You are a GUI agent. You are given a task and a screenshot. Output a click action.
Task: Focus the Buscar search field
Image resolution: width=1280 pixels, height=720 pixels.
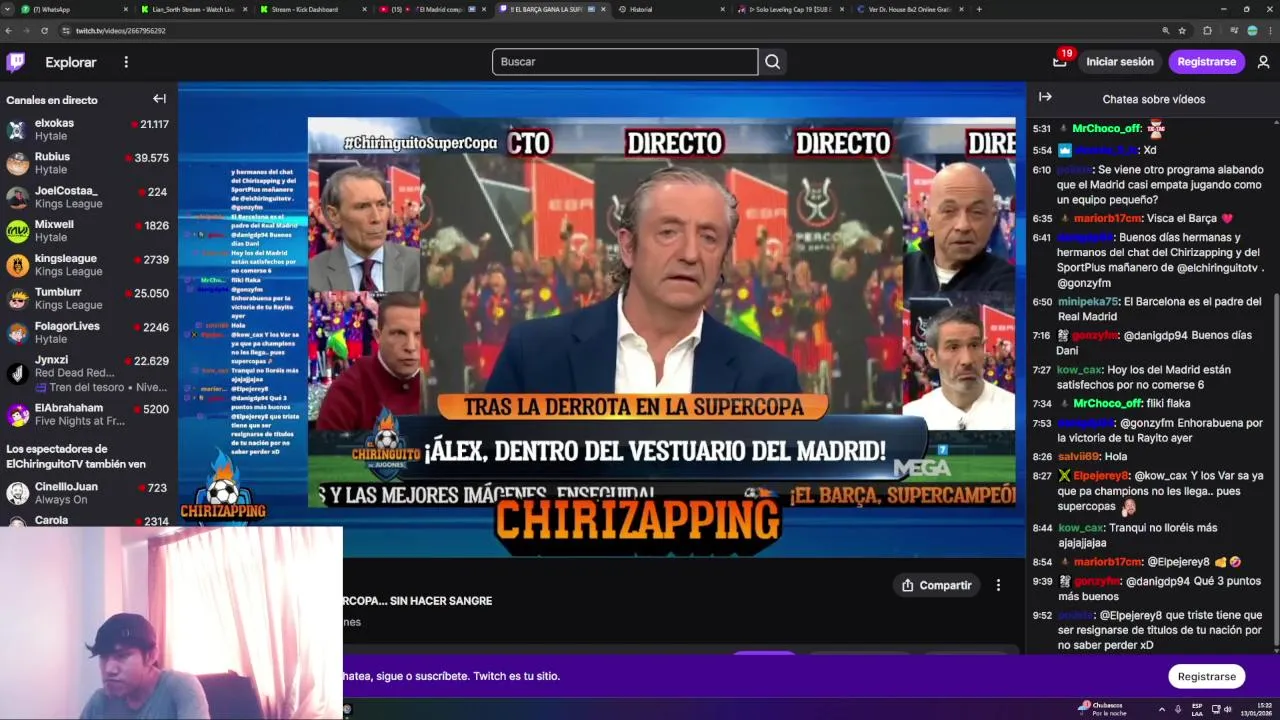pos(625,62)
